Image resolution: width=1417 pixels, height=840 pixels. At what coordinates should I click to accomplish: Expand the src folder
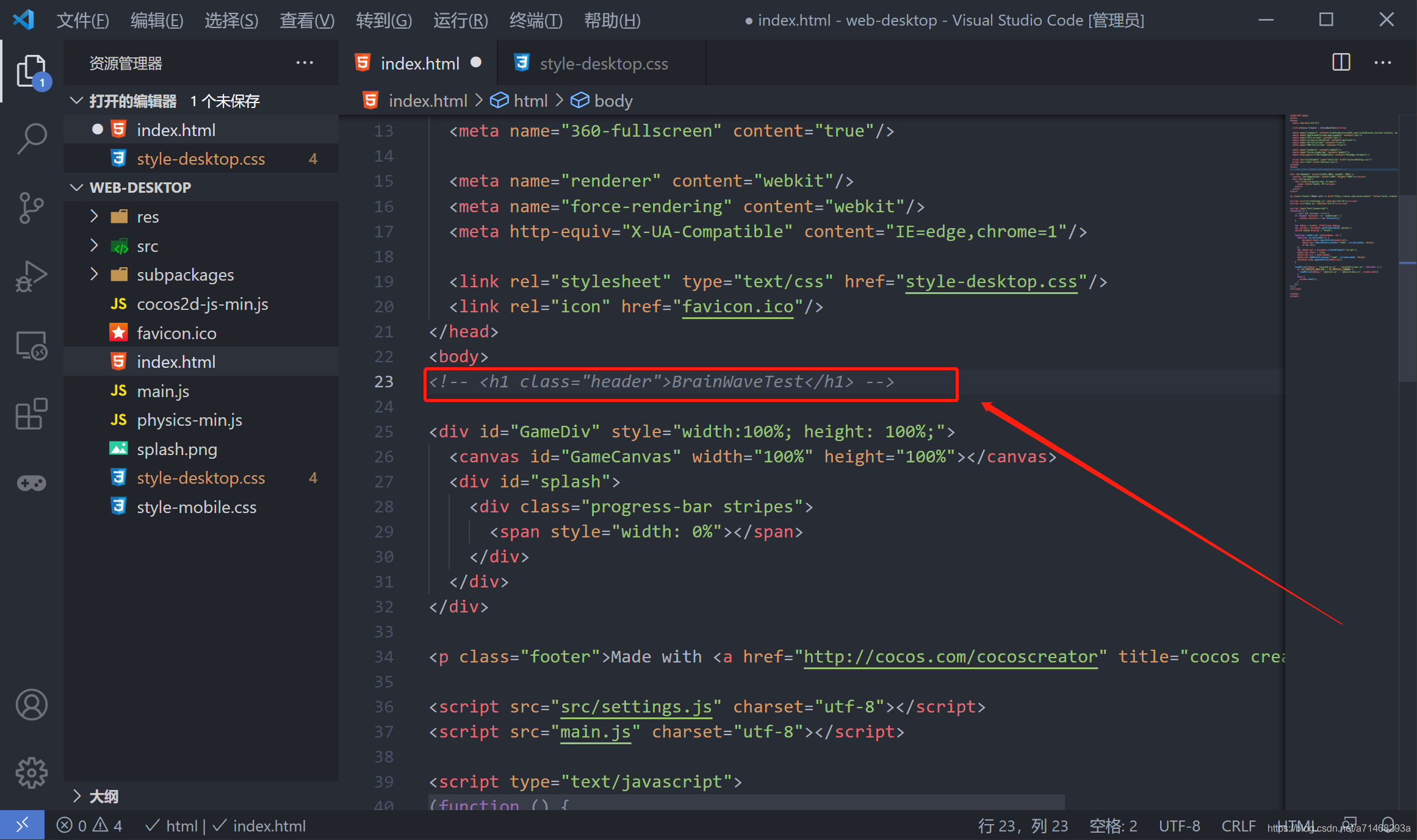94,245
